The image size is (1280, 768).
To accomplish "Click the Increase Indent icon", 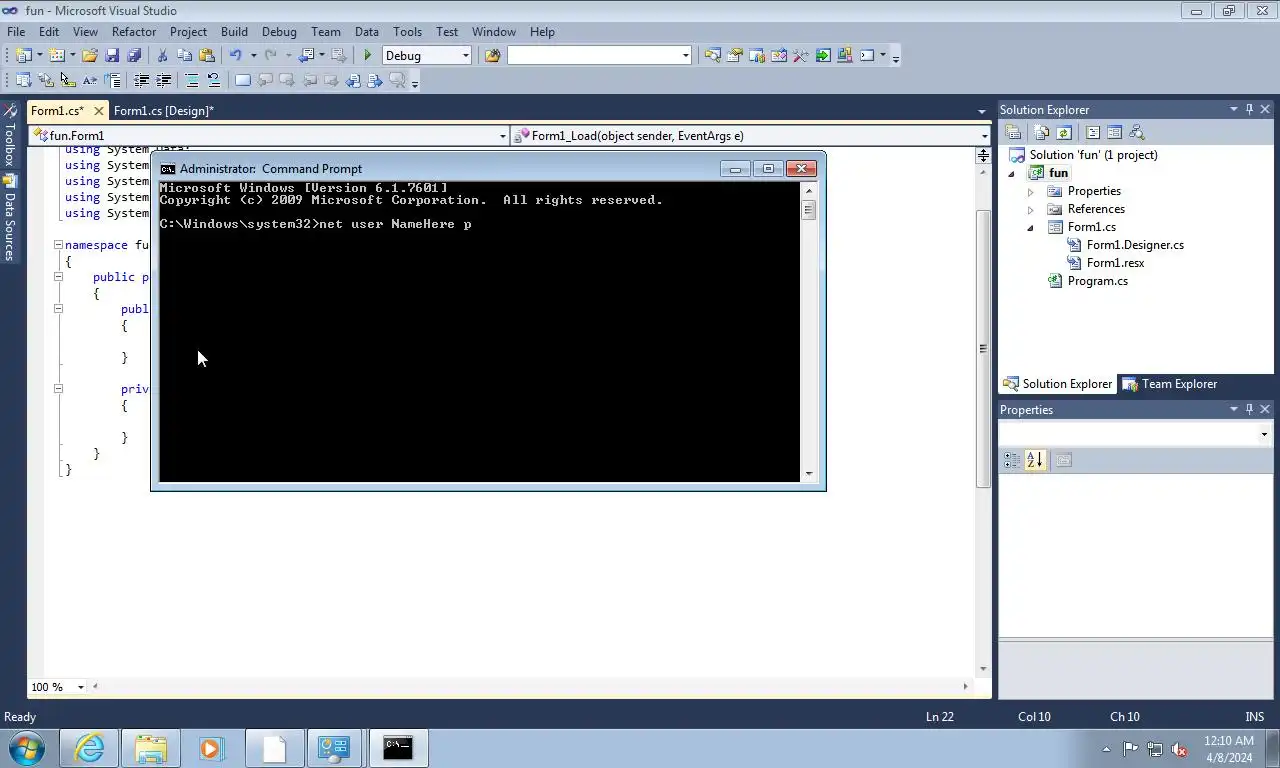I will 163,80.
